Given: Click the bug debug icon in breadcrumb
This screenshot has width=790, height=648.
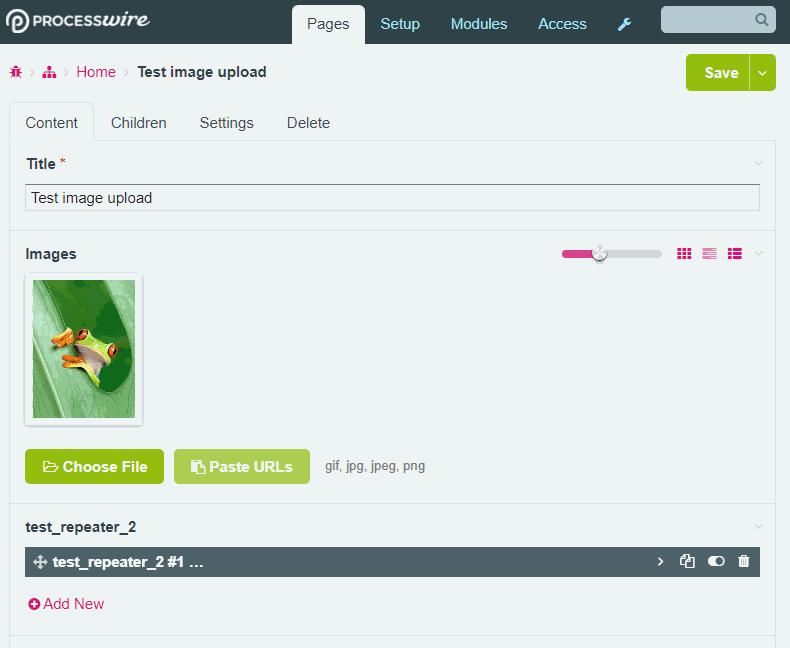Looking at the screenshot, I should coord(16,72).
